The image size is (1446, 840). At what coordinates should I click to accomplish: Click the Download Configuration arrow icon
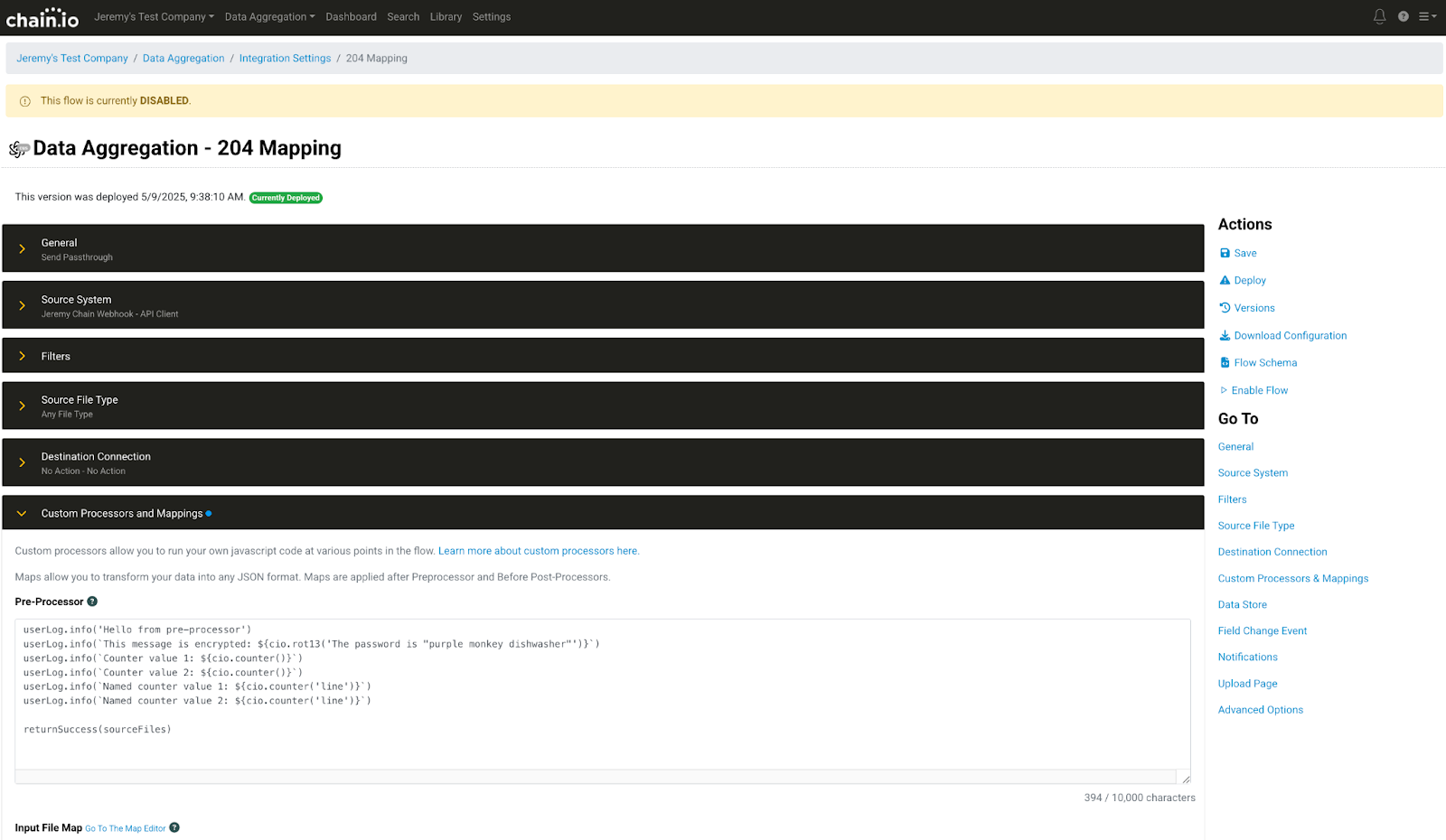coord(1225,335)
